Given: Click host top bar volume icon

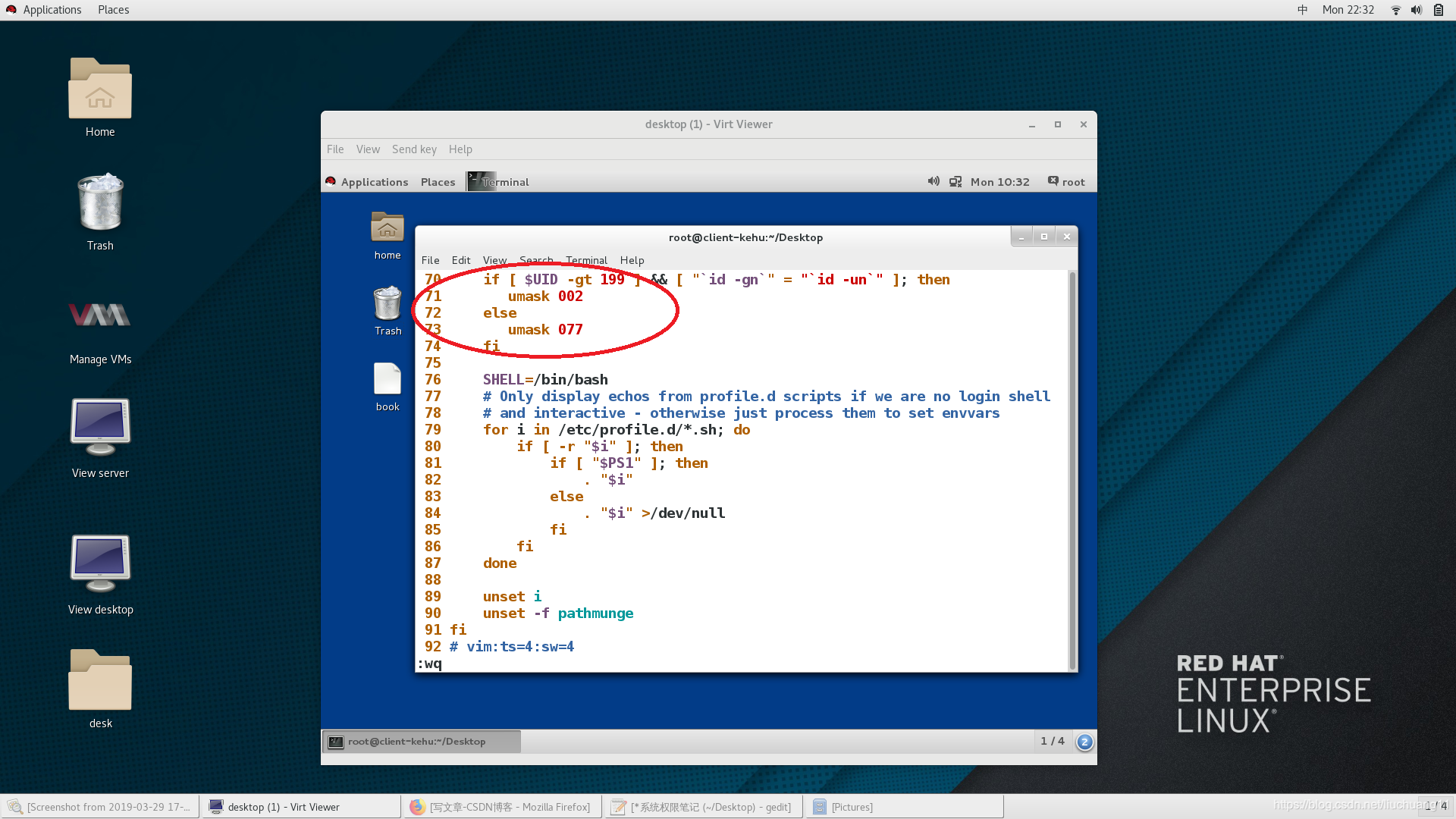Looking at the screenshot, I should [x=1417, y=10].
